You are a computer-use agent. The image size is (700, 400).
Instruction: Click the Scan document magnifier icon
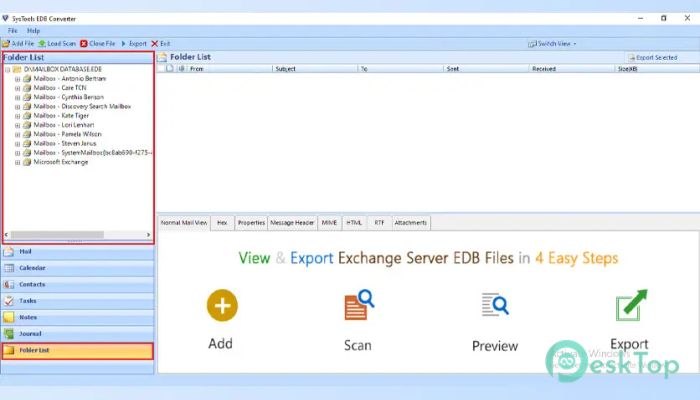click(x=359, y=305)
